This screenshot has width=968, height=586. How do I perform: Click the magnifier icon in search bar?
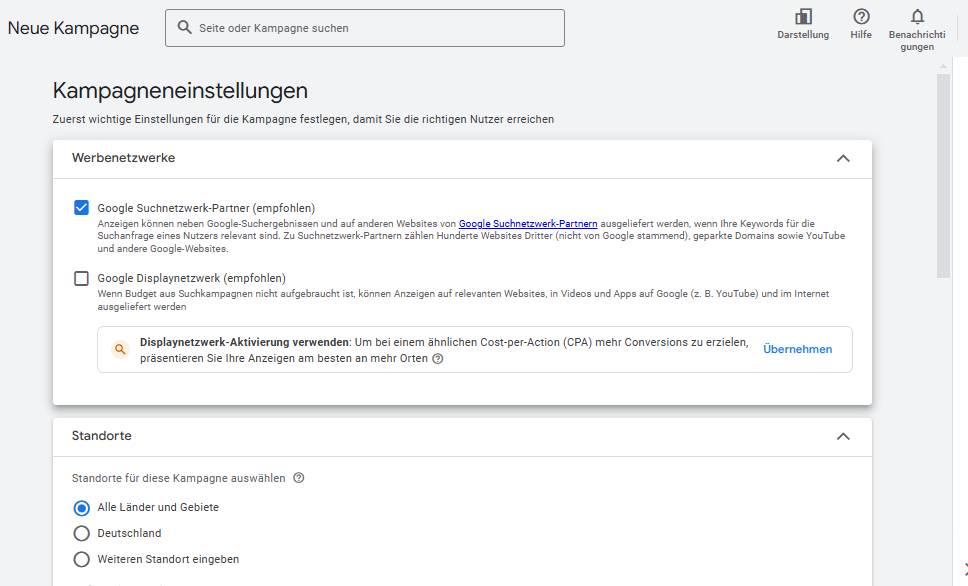pyautogui.click(x=184, y=27)
